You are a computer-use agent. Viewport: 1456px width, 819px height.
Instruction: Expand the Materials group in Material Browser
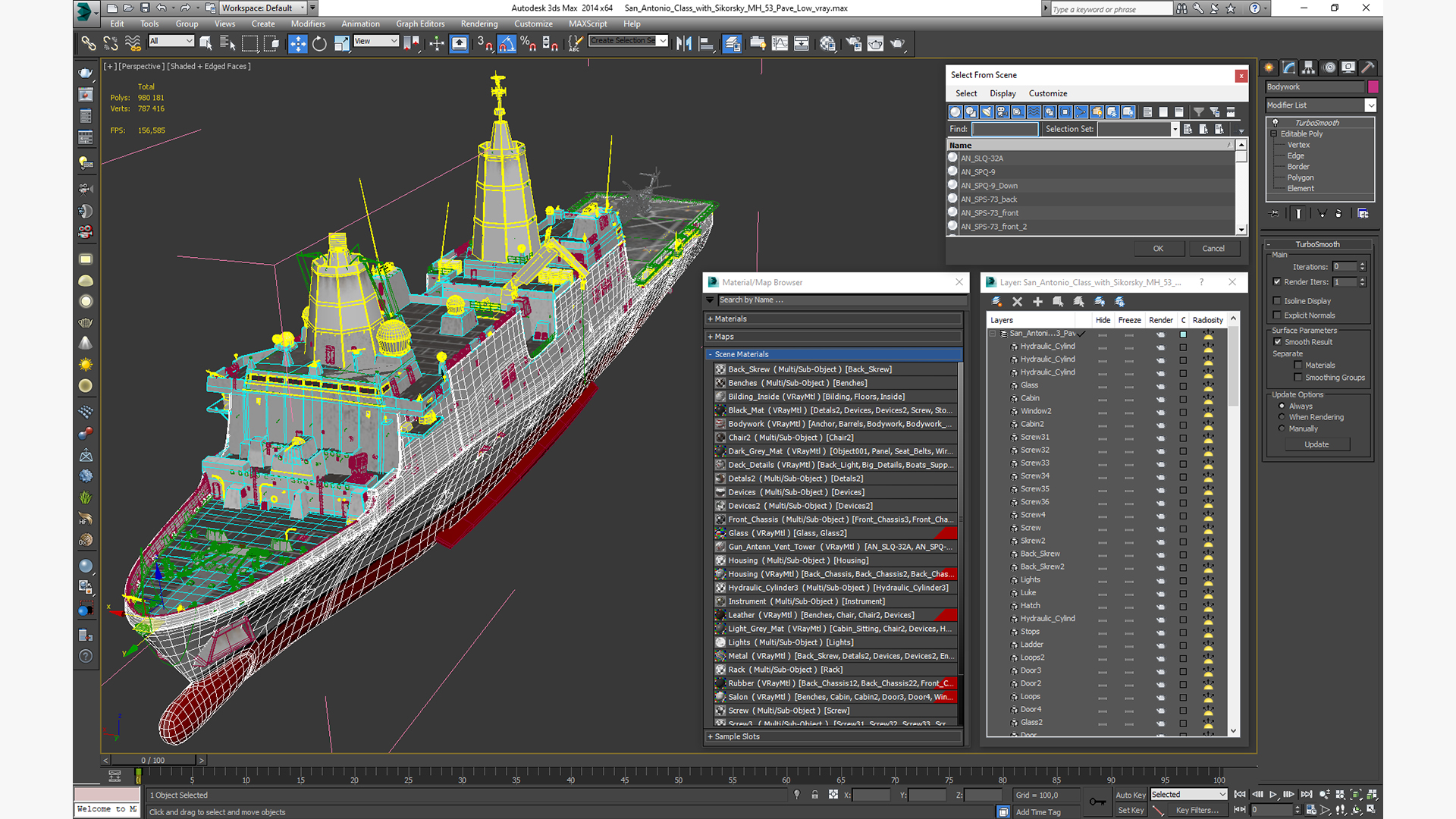tap(834, 319)
